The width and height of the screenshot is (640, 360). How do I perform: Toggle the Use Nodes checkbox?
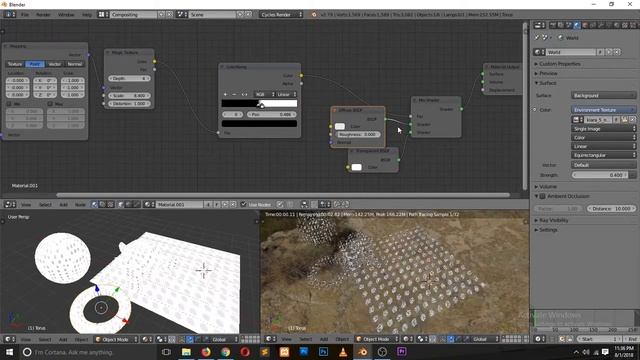tap(243, 204)
